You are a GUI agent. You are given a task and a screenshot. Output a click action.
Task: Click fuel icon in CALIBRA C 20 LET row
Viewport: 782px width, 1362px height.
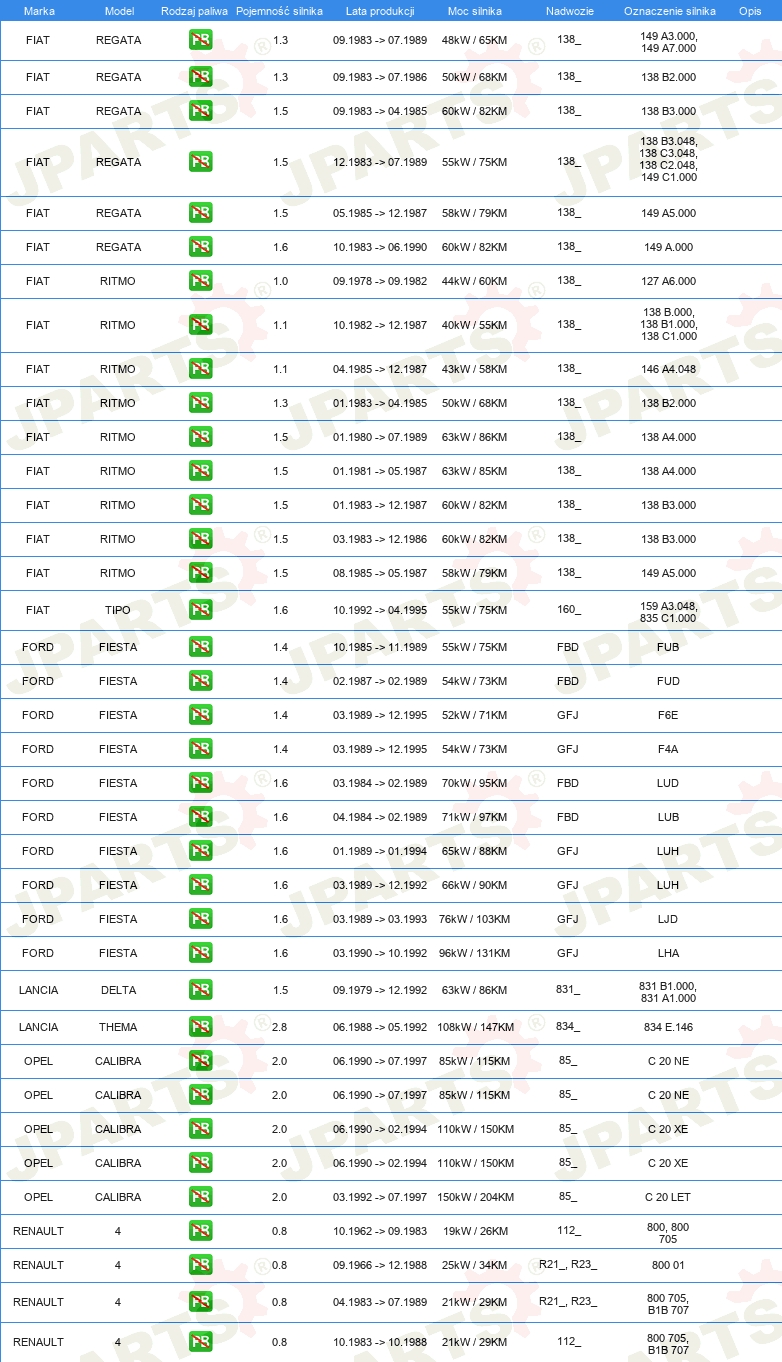point(200,1197)
